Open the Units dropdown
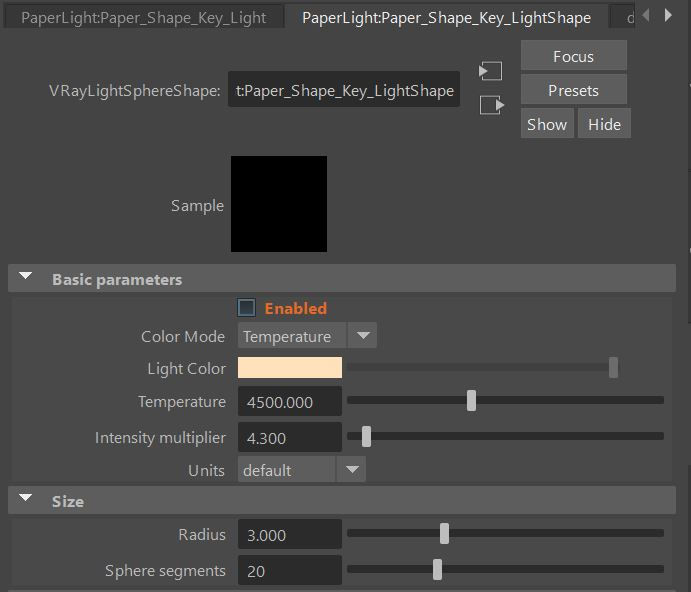Image resolution: width=691 pixels, height=592 pixels. (301, 470)
